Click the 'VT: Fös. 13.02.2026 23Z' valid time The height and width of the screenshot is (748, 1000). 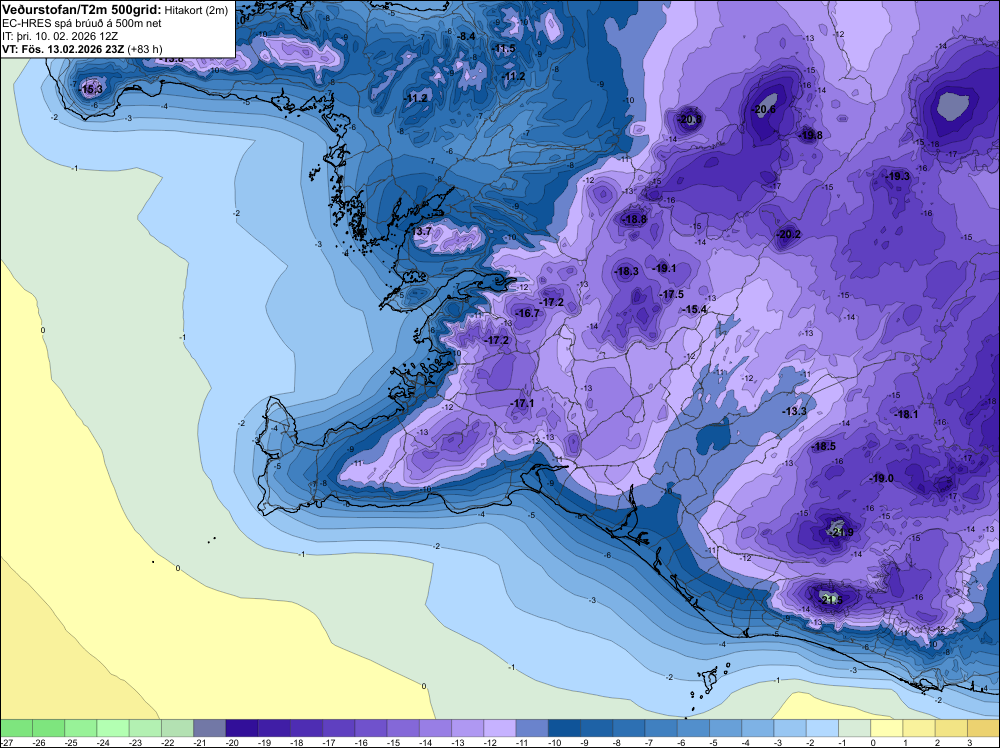click(63, 49)
